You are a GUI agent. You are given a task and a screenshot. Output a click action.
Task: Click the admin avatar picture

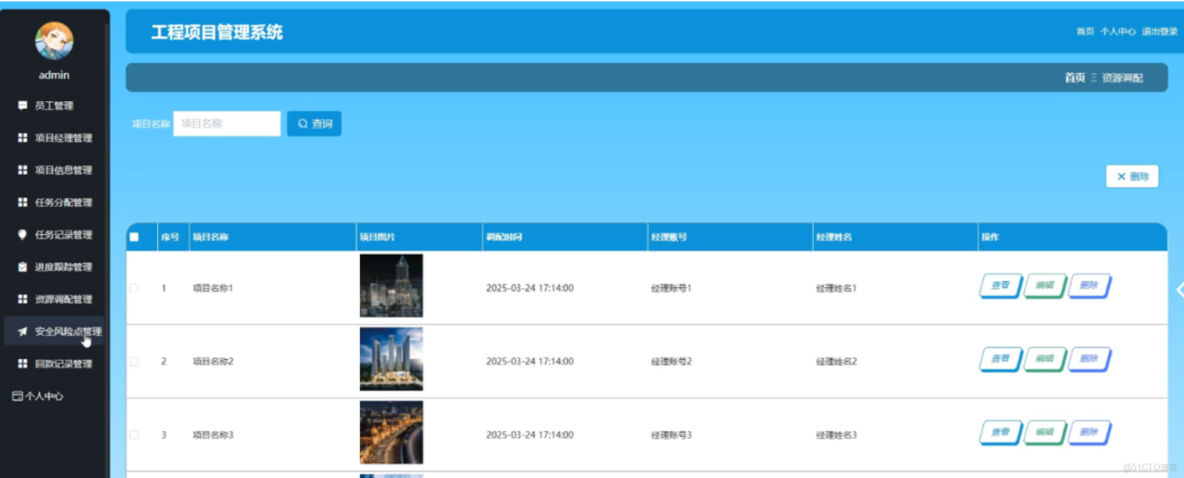click(54, 40)
